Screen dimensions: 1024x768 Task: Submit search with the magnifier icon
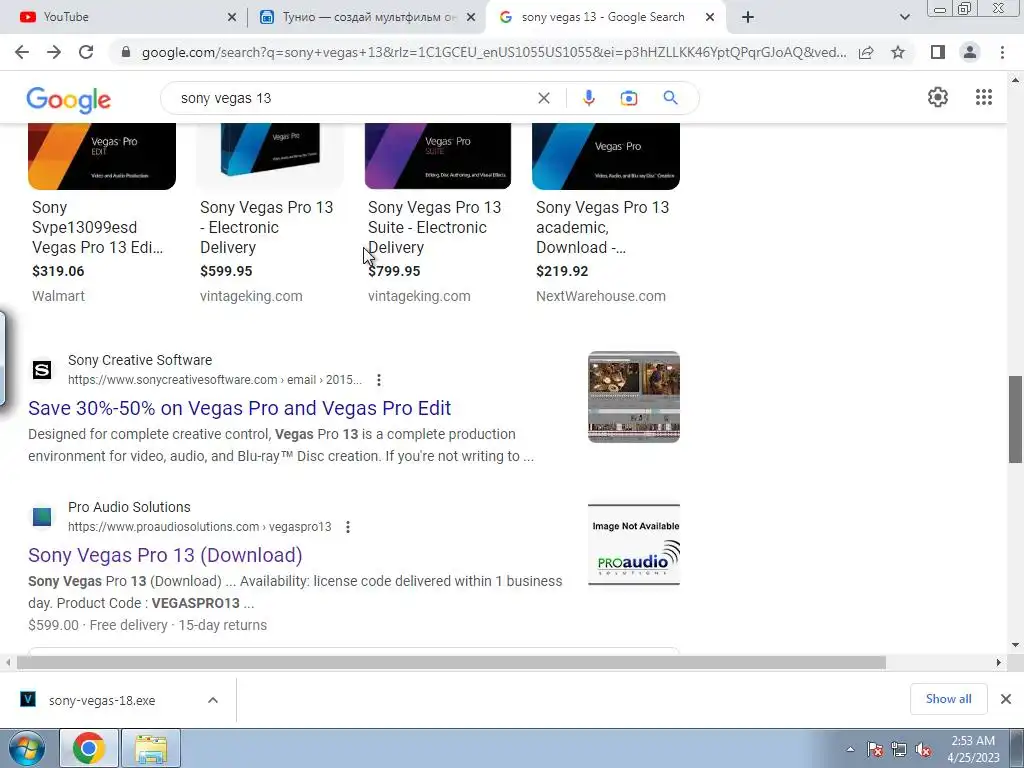click(x=670, y=98)
